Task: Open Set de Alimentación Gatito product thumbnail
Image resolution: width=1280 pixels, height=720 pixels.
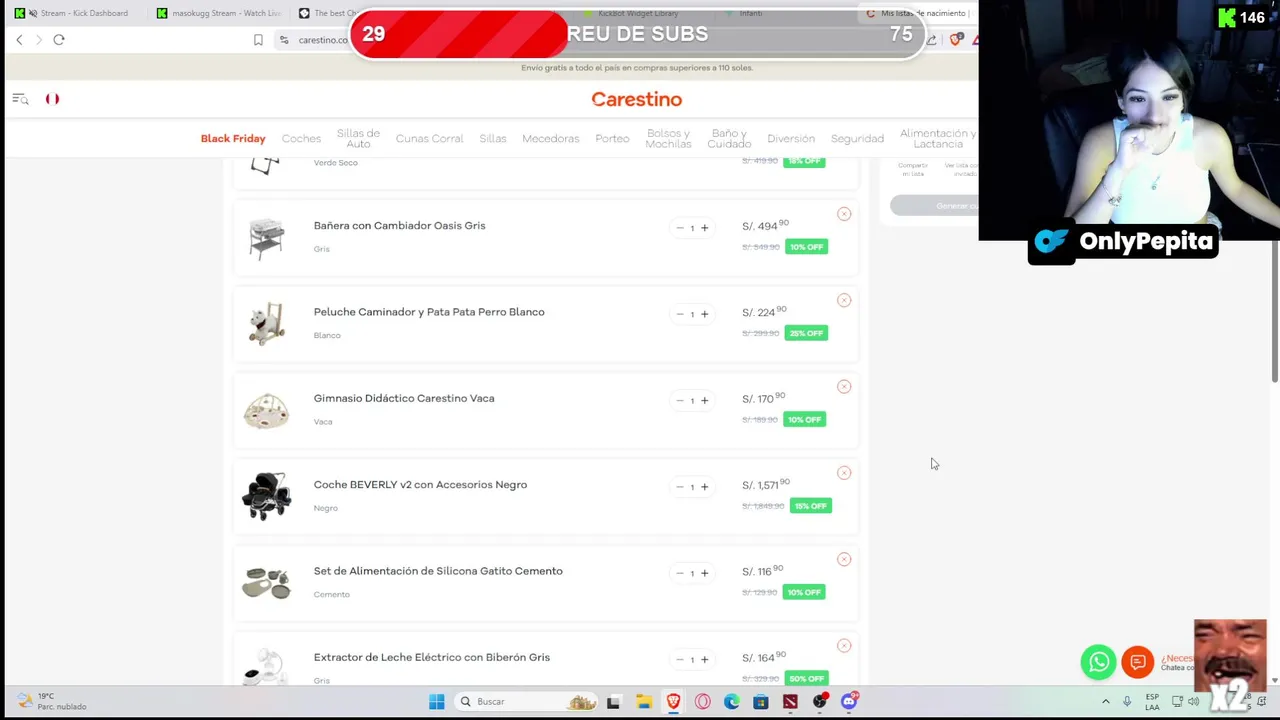Action: [x=266, y=582]
